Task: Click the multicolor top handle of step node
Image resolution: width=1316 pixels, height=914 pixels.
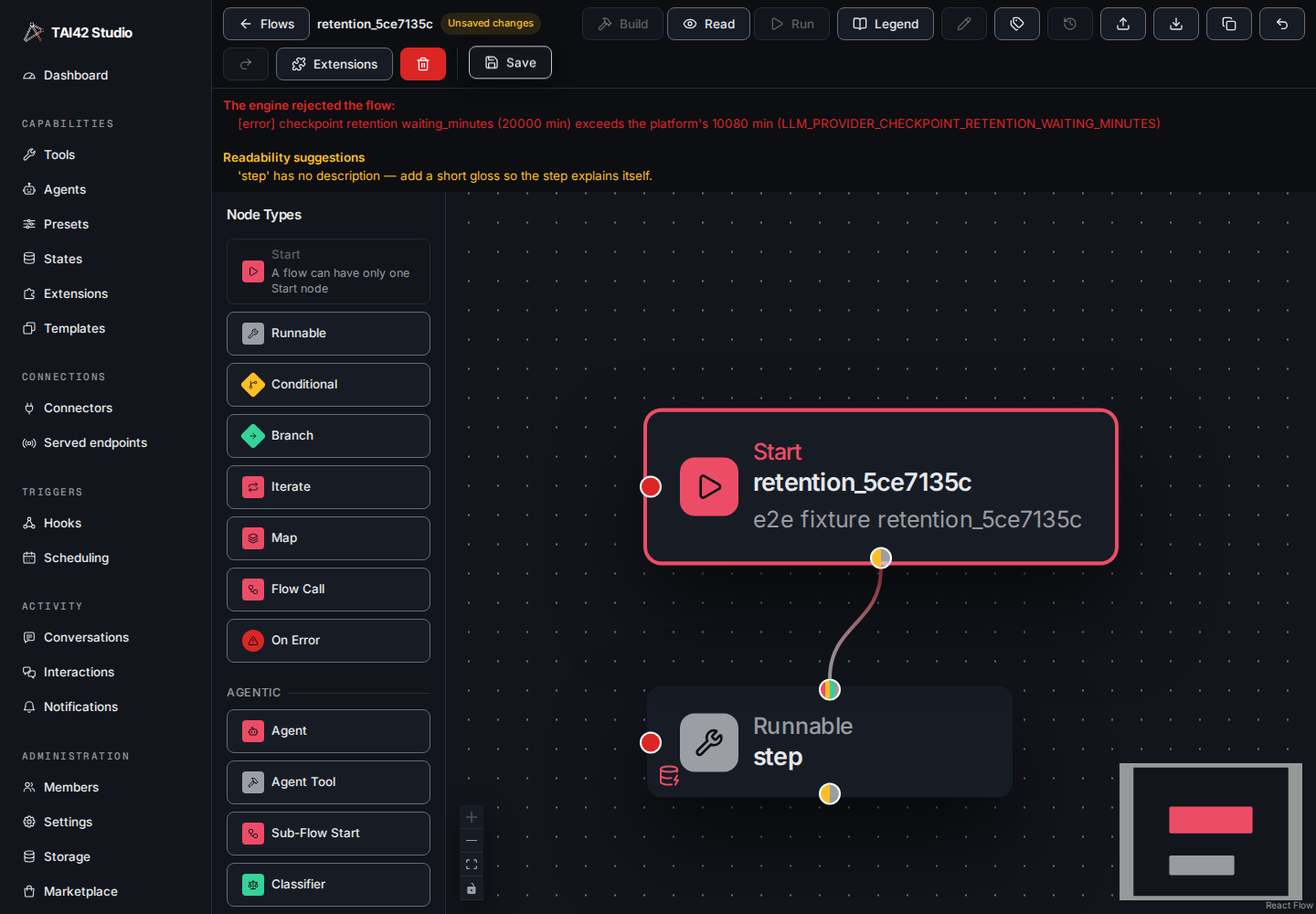Action: pos(829,689)
